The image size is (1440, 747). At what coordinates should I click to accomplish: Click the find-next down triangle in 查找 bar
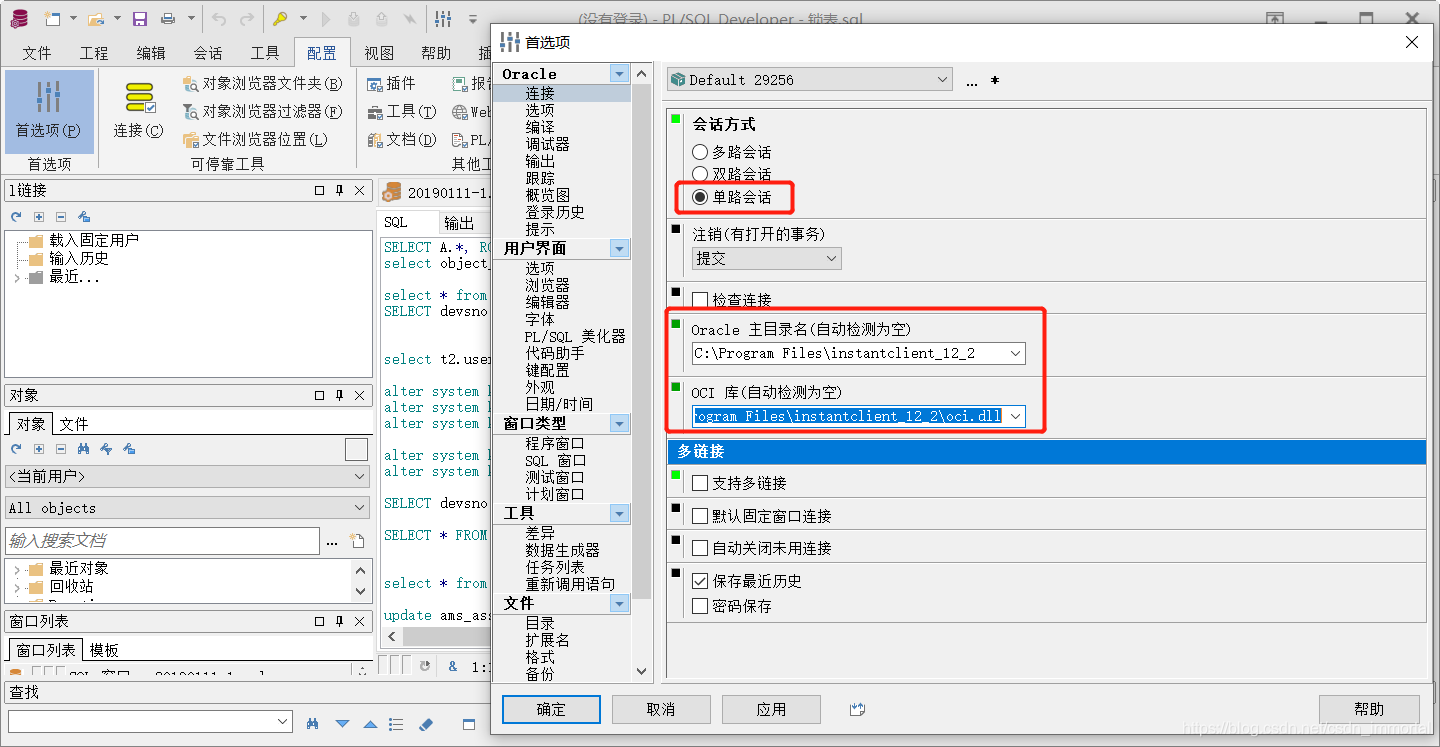pyautogui.click(x=342, y=723)
